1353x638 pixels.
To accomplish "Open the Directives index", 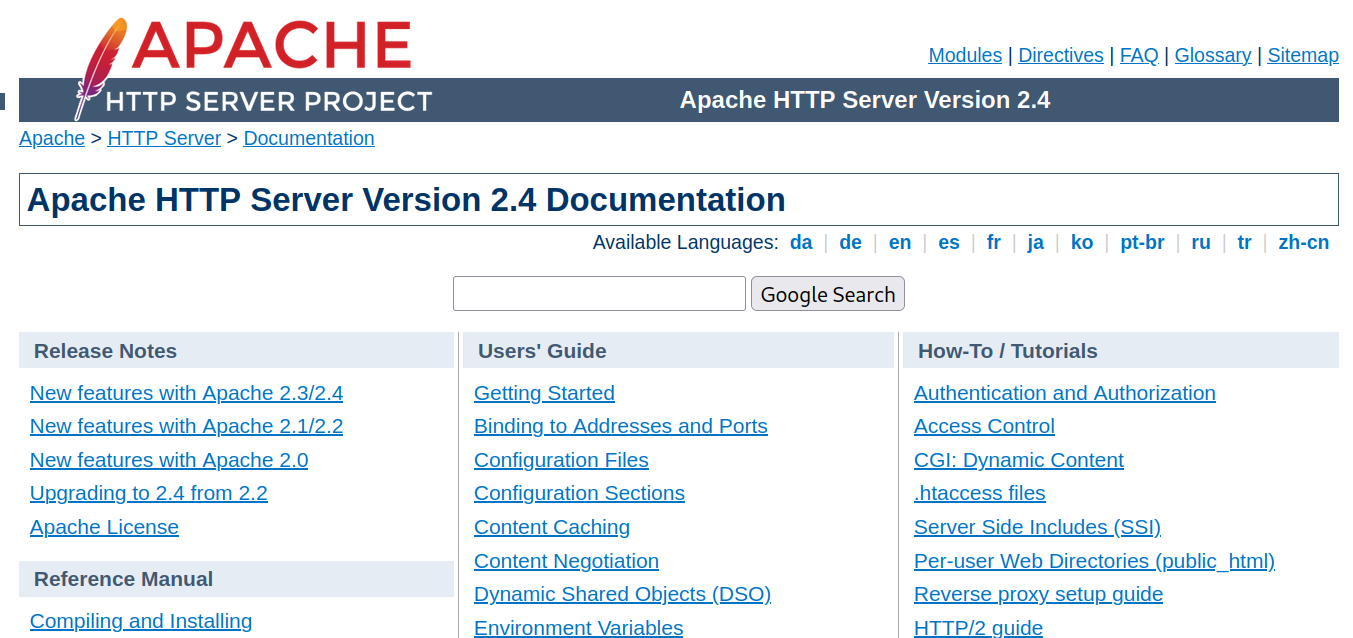I will 1060,56.
